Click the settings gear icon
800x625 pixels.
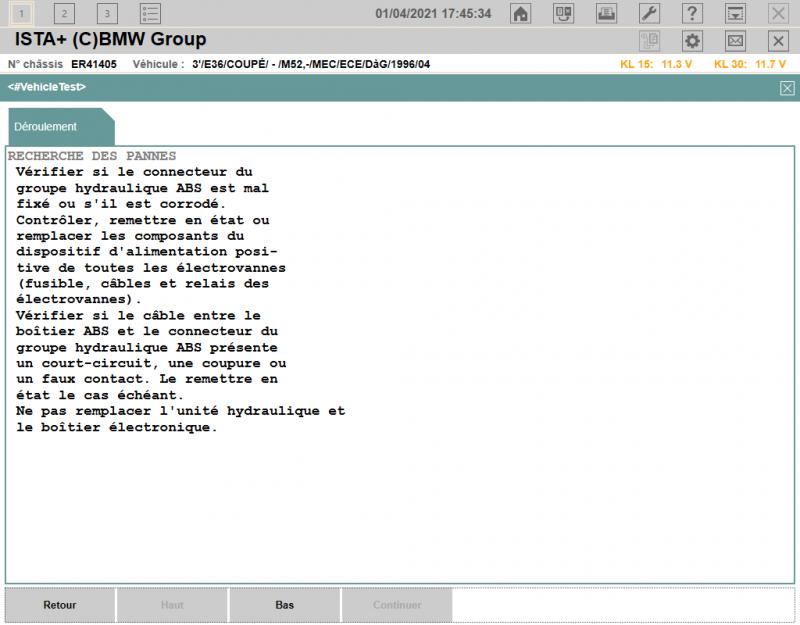pyautogui.click(x=692, y=41)
